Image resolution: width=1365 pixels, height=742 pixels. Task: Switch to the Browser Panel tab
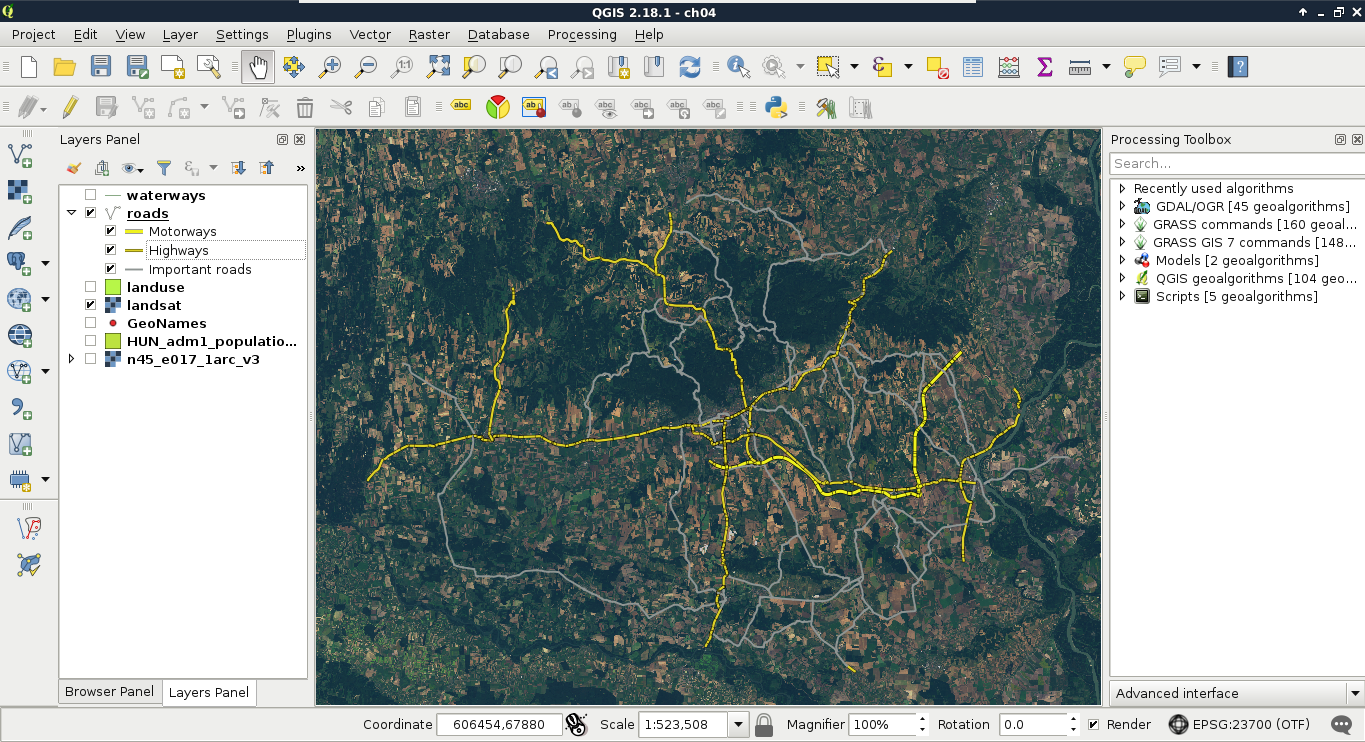tap(109, 692)
